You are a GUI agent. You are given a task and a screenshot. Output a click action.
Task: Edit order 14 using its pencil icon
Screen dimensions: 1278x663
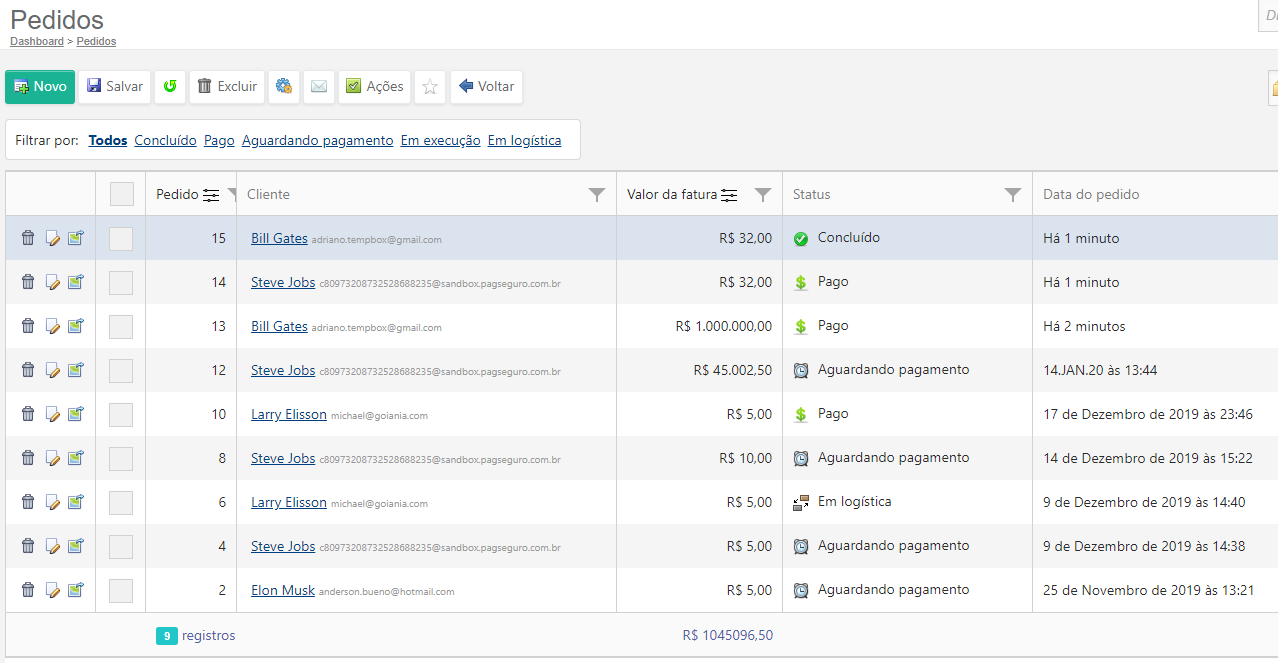(52, 282)
